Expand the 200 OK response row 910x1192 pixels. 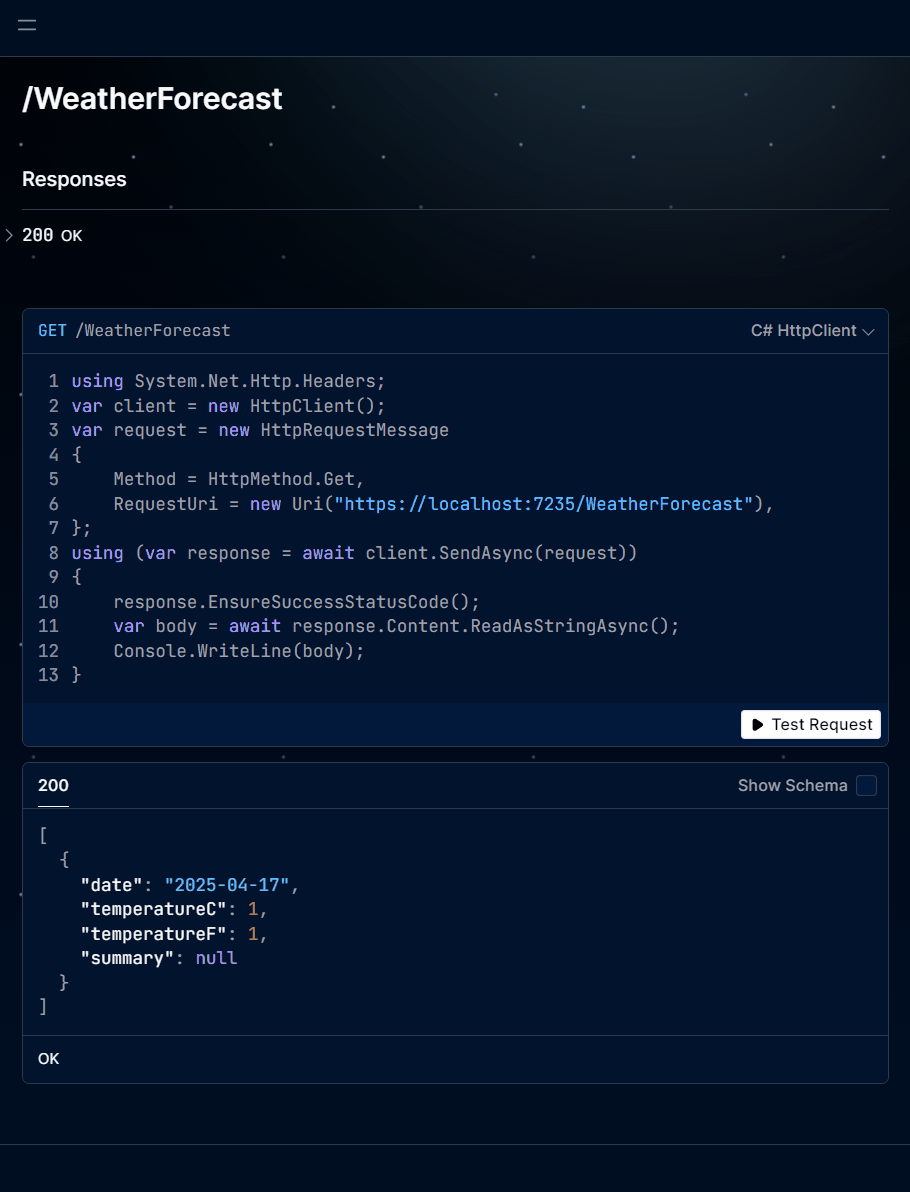[44, 236]
